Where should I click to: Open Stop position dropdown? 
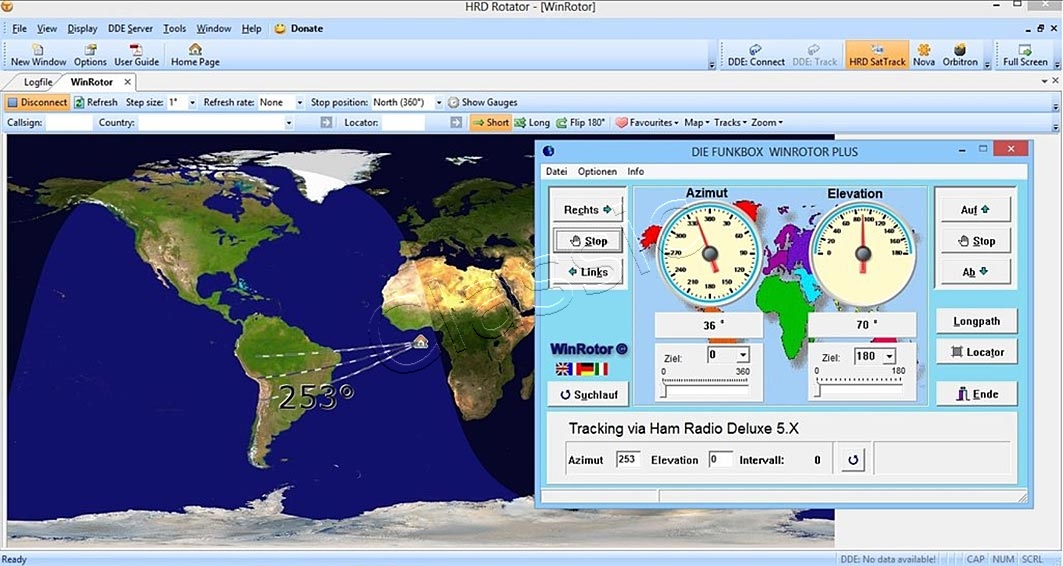point(439,102)
